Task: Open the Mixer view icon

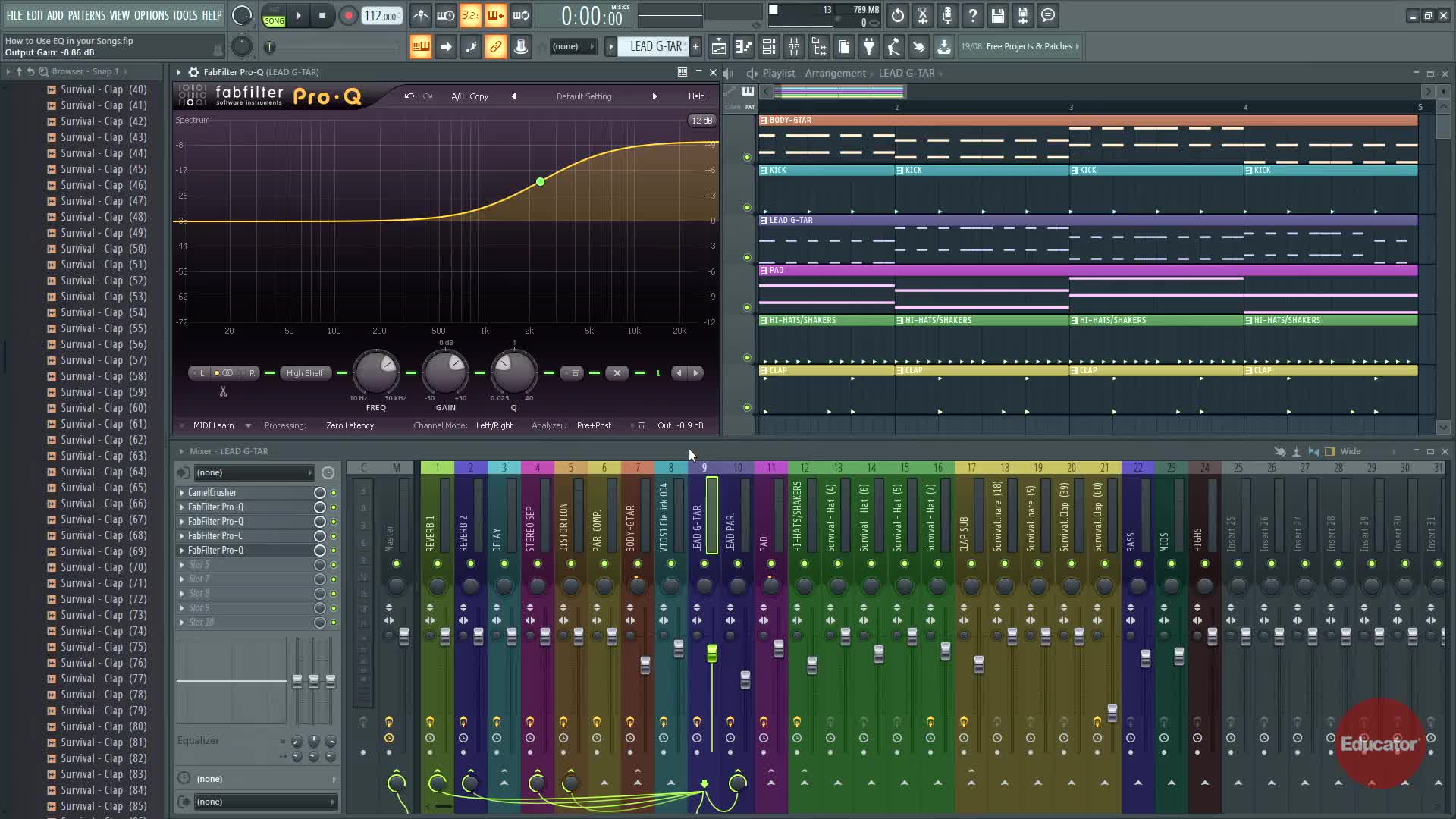Action: tap(794, 47)
